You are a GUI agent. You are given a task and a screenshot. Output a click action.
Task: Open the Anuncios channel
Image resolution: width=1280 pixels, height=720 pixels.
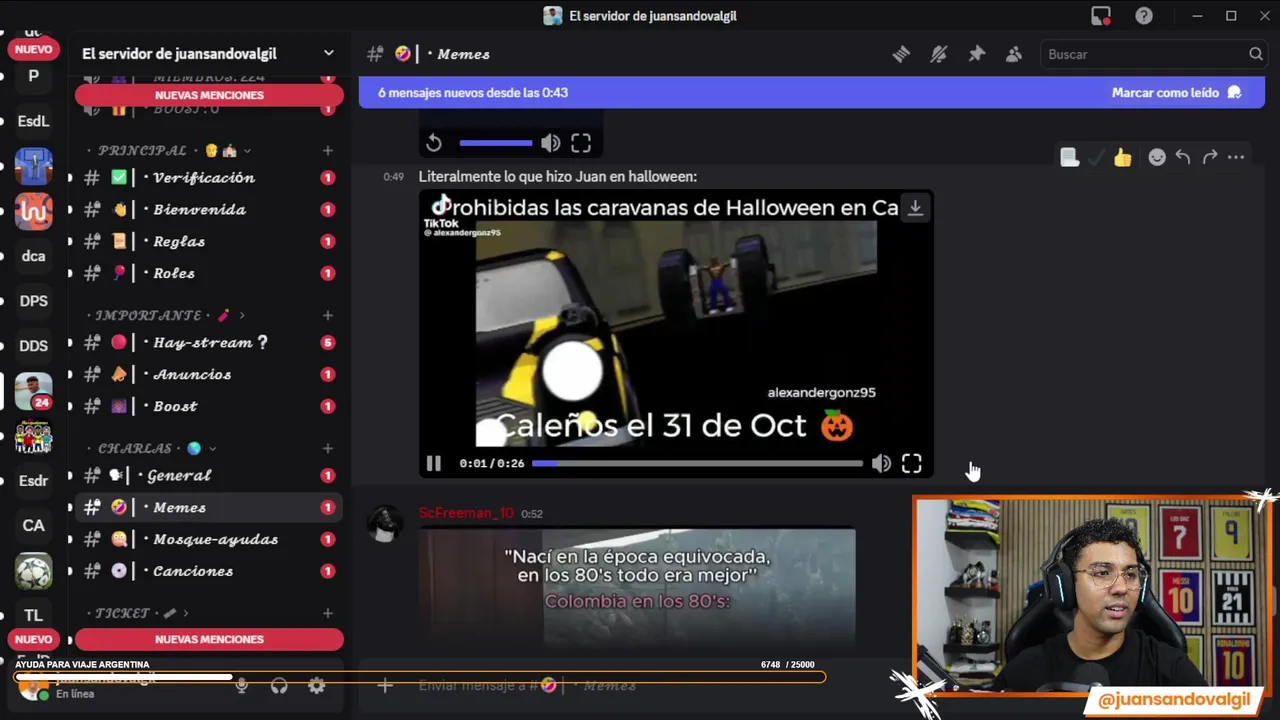209,374
